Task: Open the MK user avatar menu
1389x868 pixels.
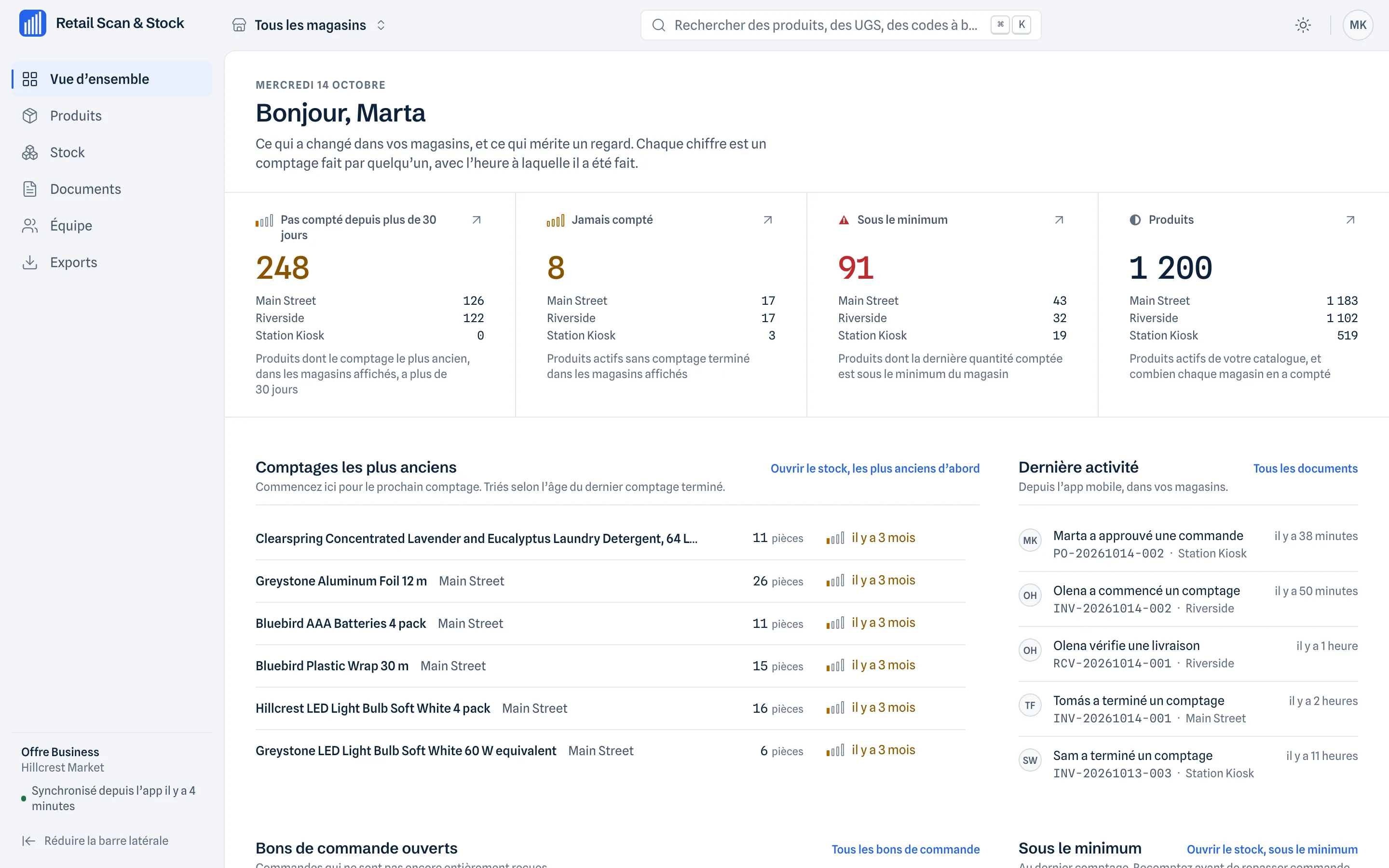Action: [x=1358, y=25]
